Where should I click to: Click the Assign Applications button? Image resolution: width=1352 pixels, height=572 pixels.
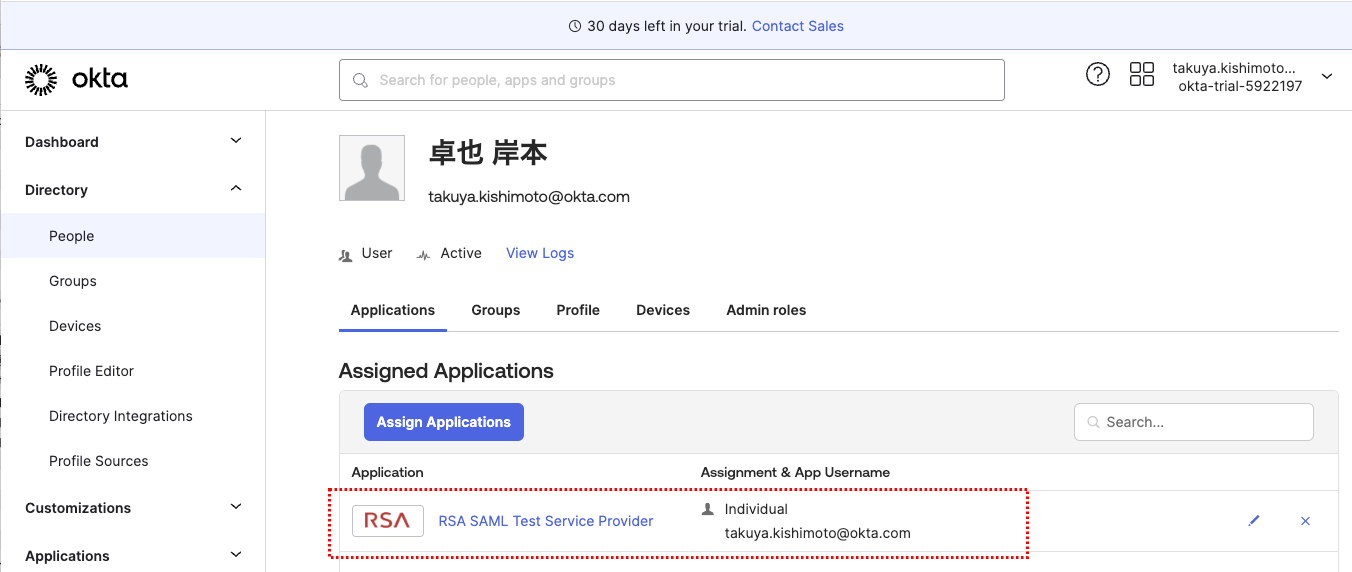coord(443,422)
